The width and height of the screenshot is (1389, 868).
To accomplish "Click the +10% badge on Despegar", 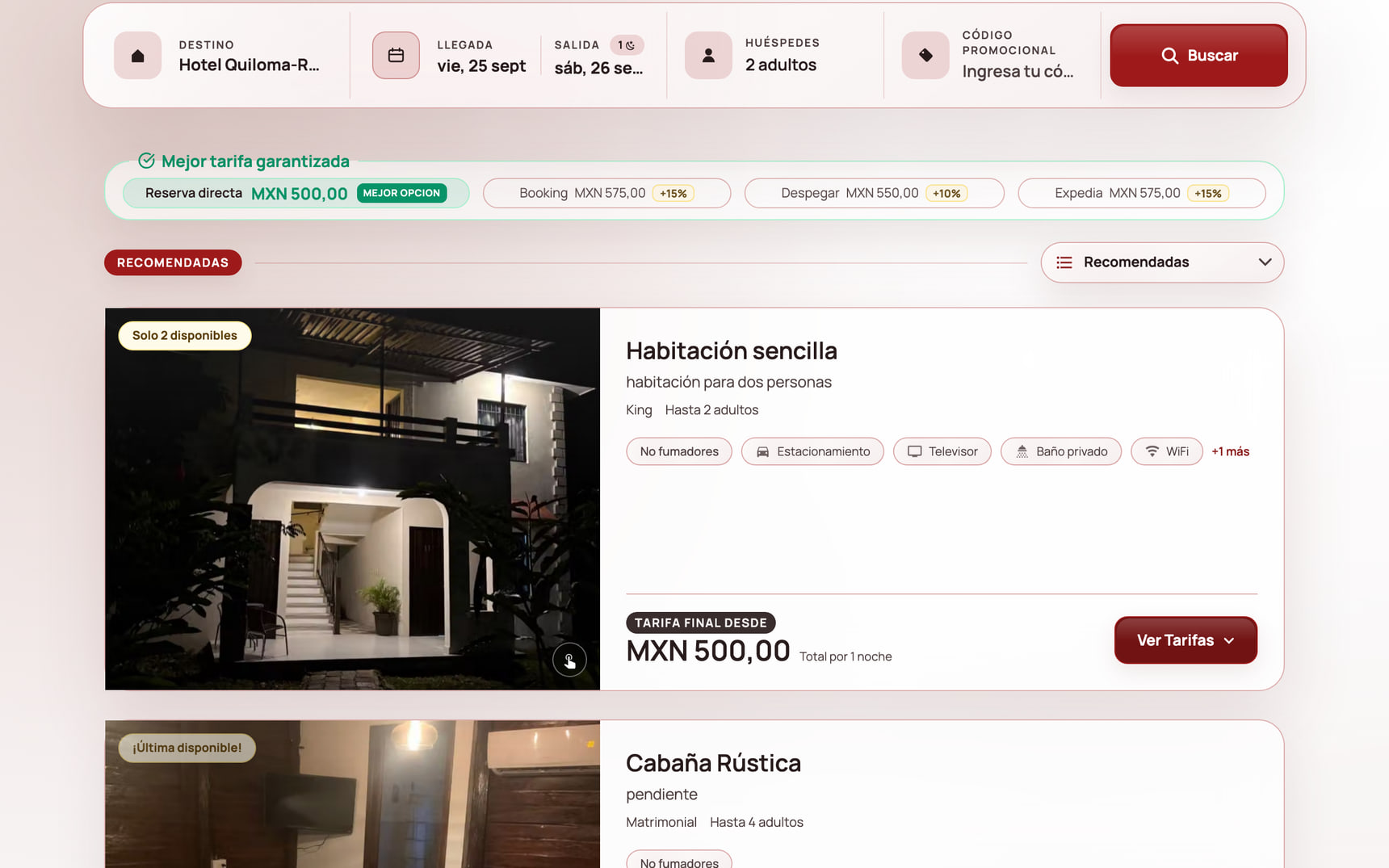I will (946, 193).
